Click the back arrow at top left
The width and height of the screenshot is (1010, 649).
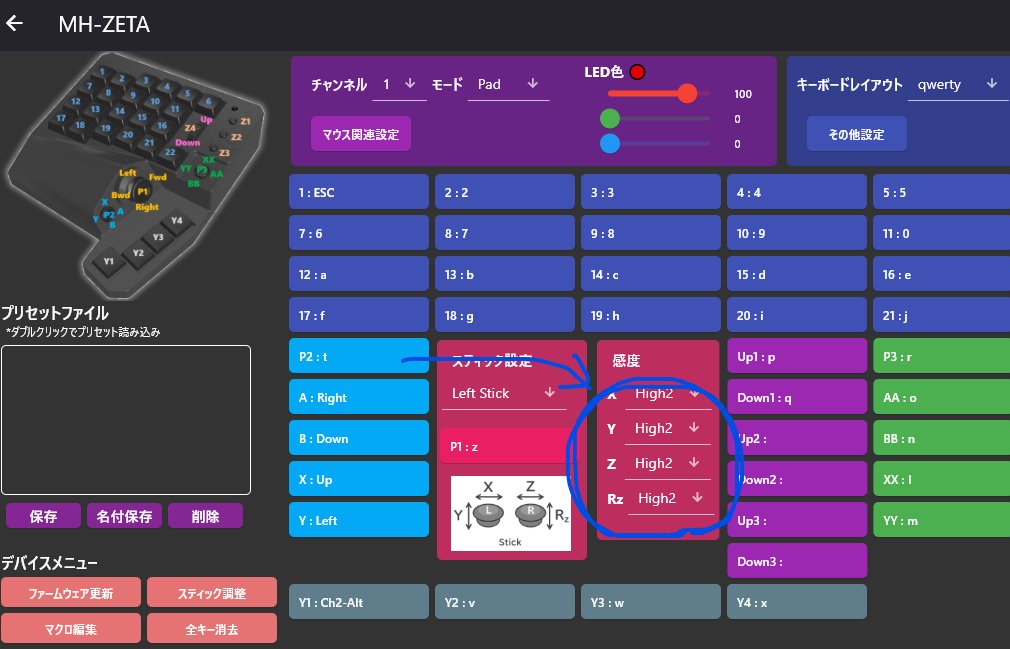pos(15,23)
